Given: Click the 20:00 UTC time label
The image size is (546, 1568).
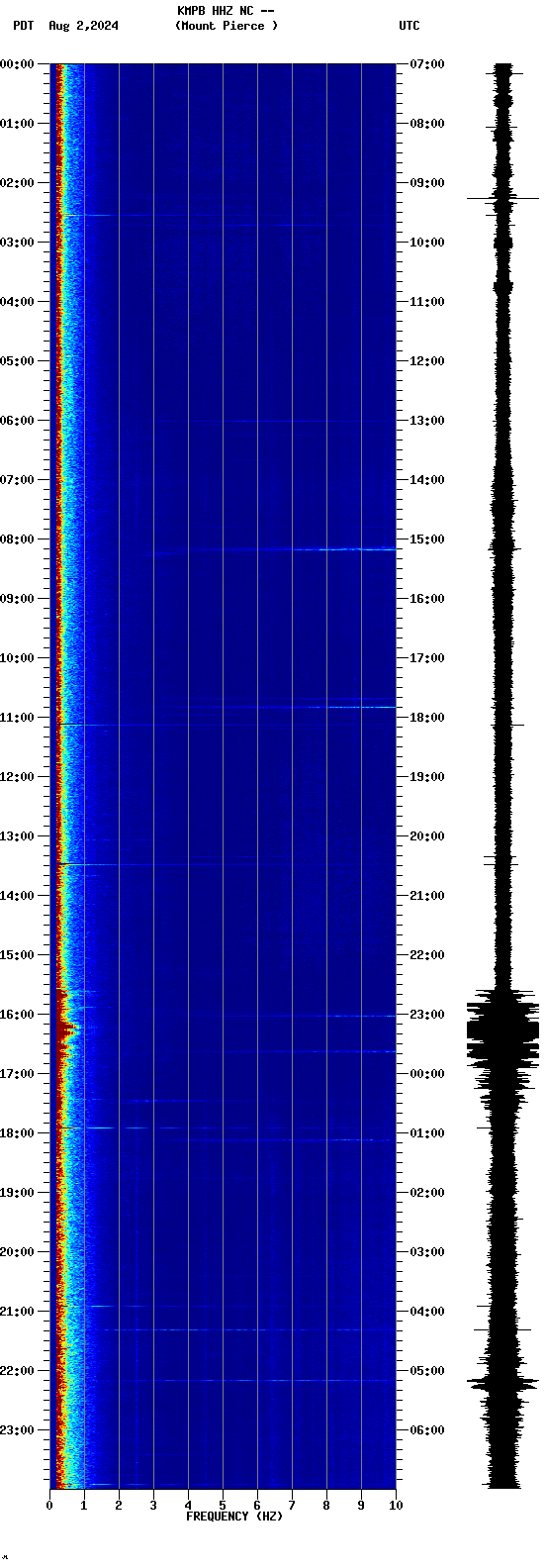Looking at the screenshot, I should (x=427, y=836).
